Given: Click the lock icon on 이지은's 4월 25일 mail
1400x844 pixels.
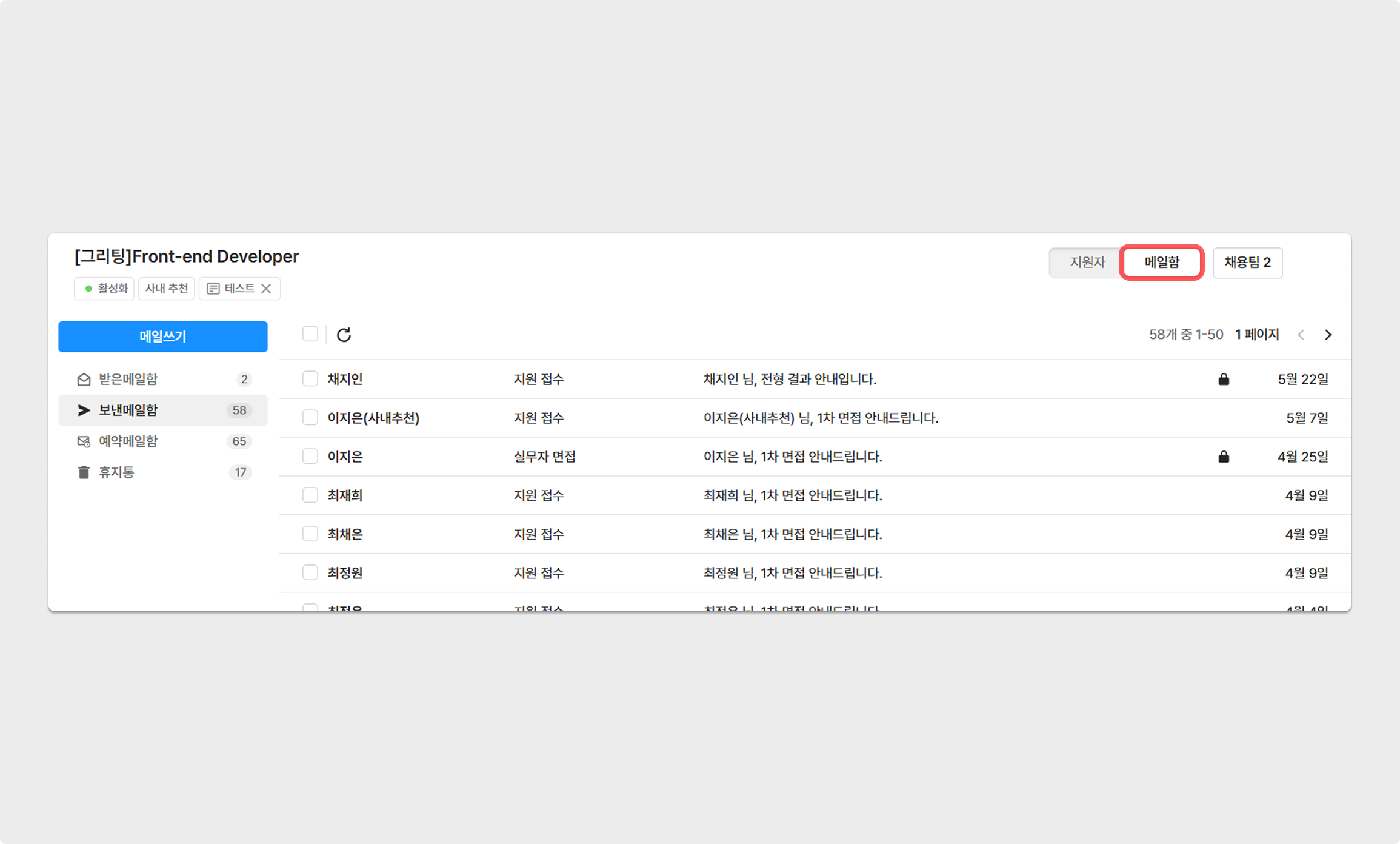Looking at the screenshot, I should tap(1224, 457).
